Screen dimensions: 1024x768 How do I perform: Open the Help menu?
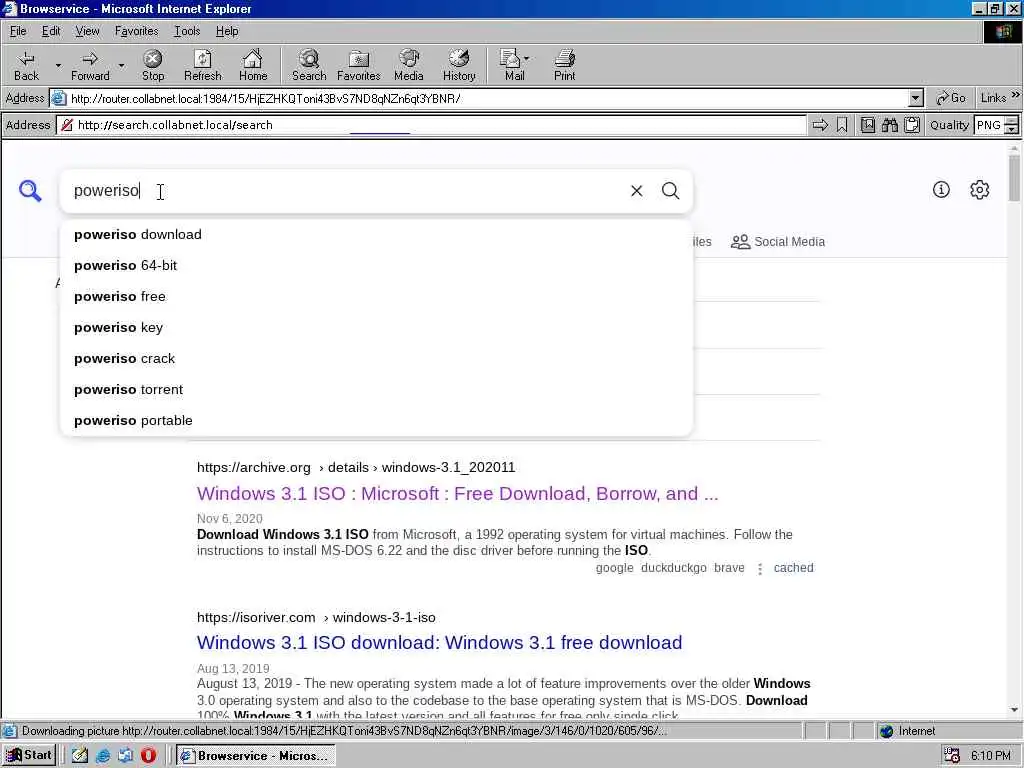227,31
